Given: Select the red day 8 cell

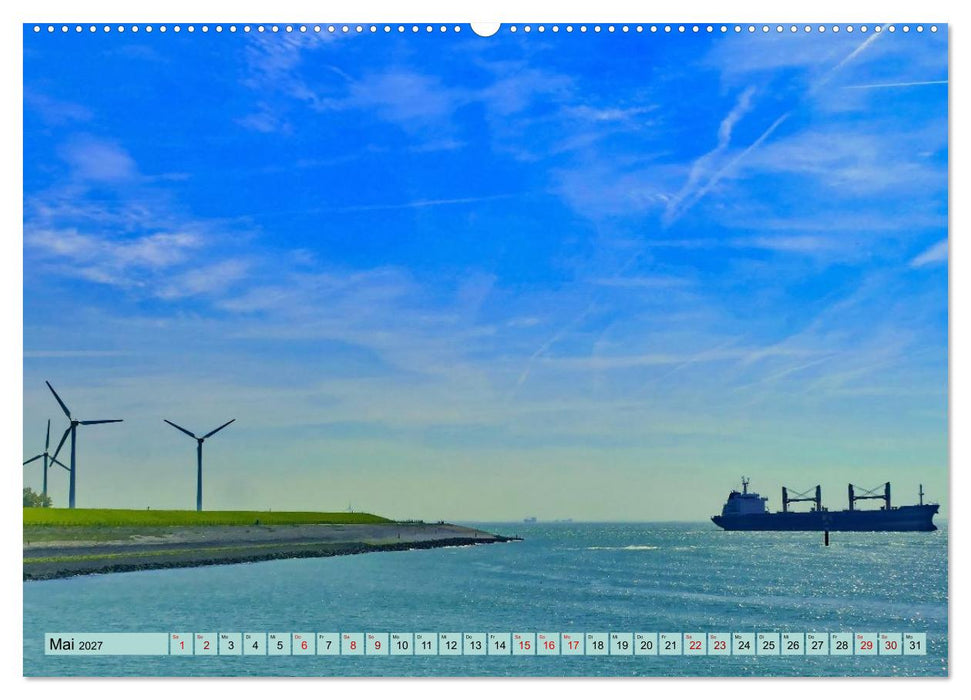Looking at the screenshot, I should [x=352, y=644].
